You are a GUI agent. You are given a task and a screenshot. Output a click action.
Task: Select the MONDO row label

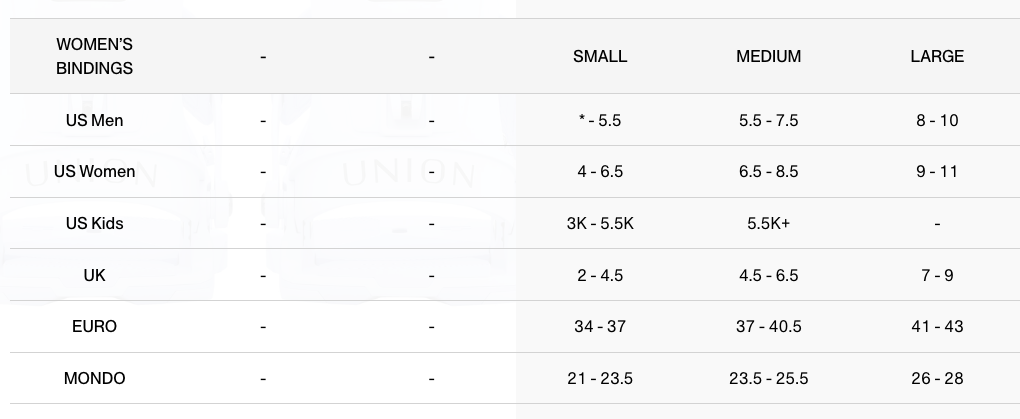94,379
